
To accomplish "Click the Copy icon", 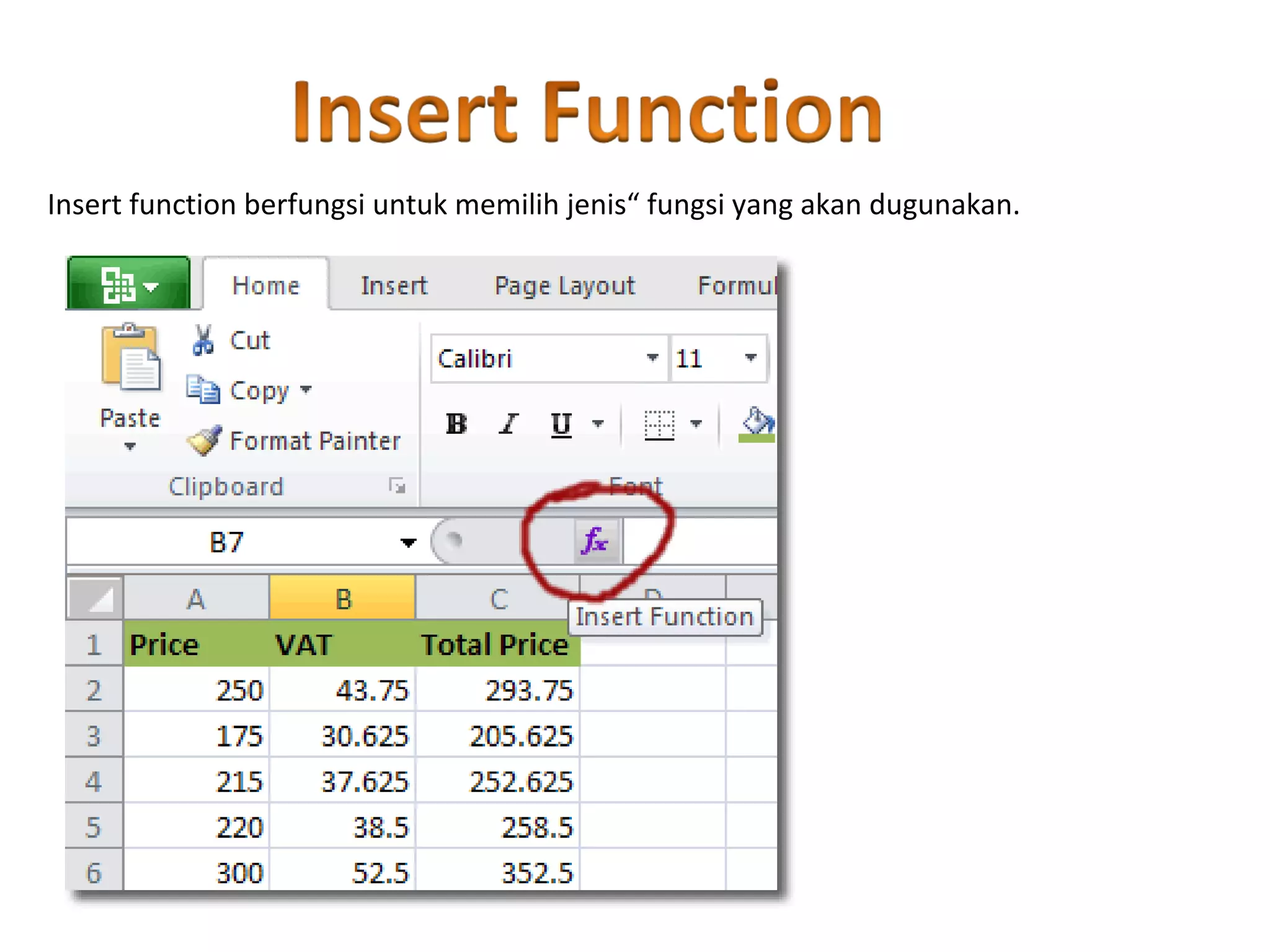I will coord(203,390).
